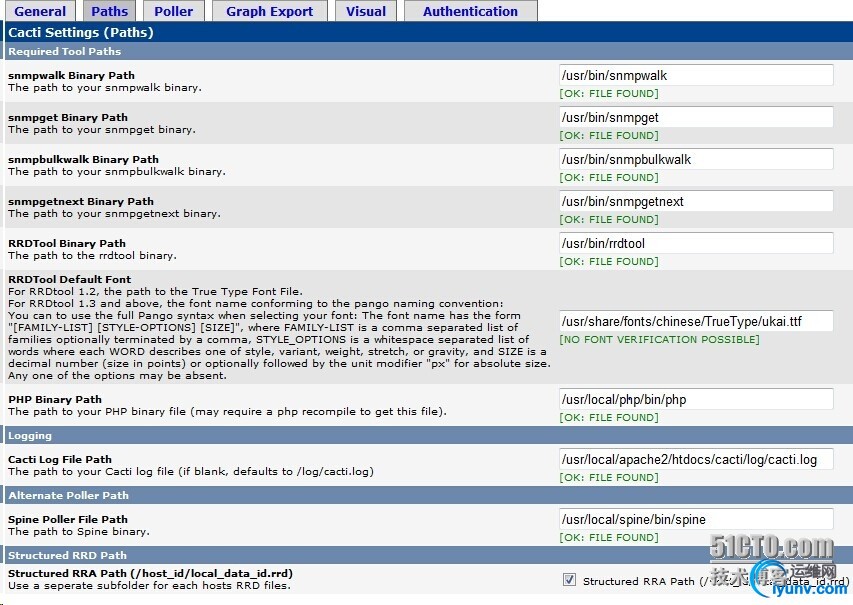Click the "RRDTool Binary Path" label
Viewport: 853px width, 605px height.
67,243
